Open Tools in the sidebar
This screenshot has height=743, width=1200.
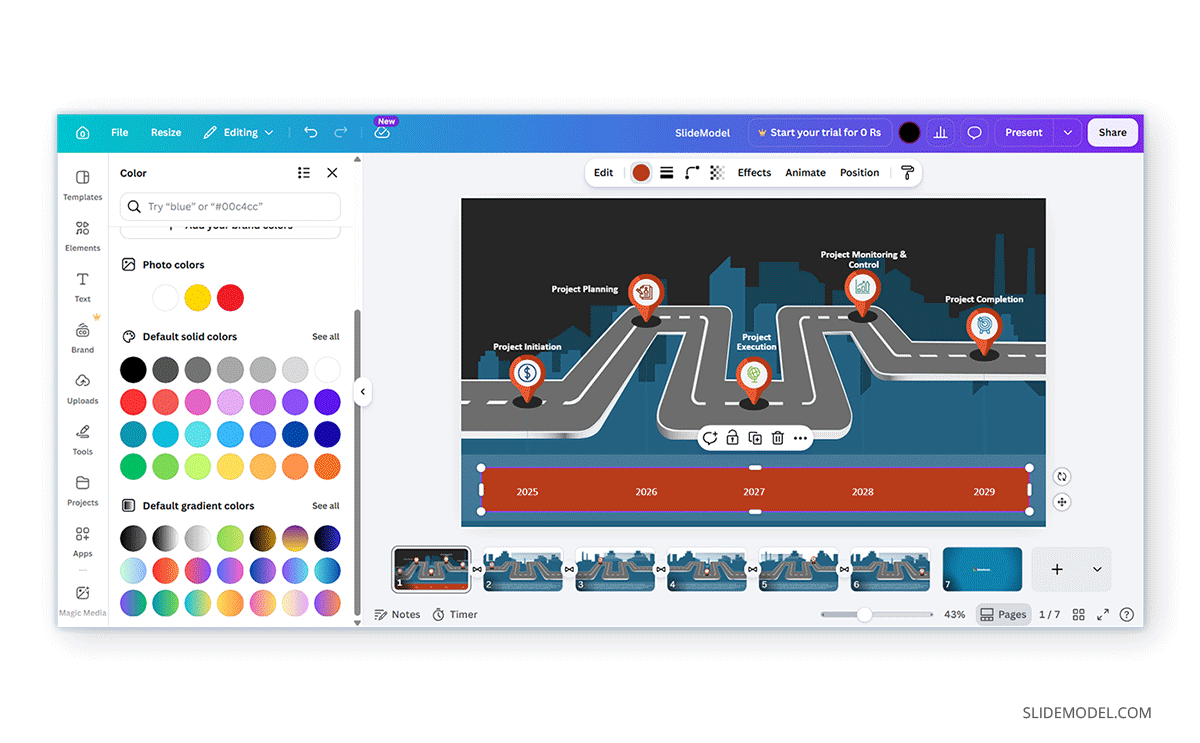(83, 440)
